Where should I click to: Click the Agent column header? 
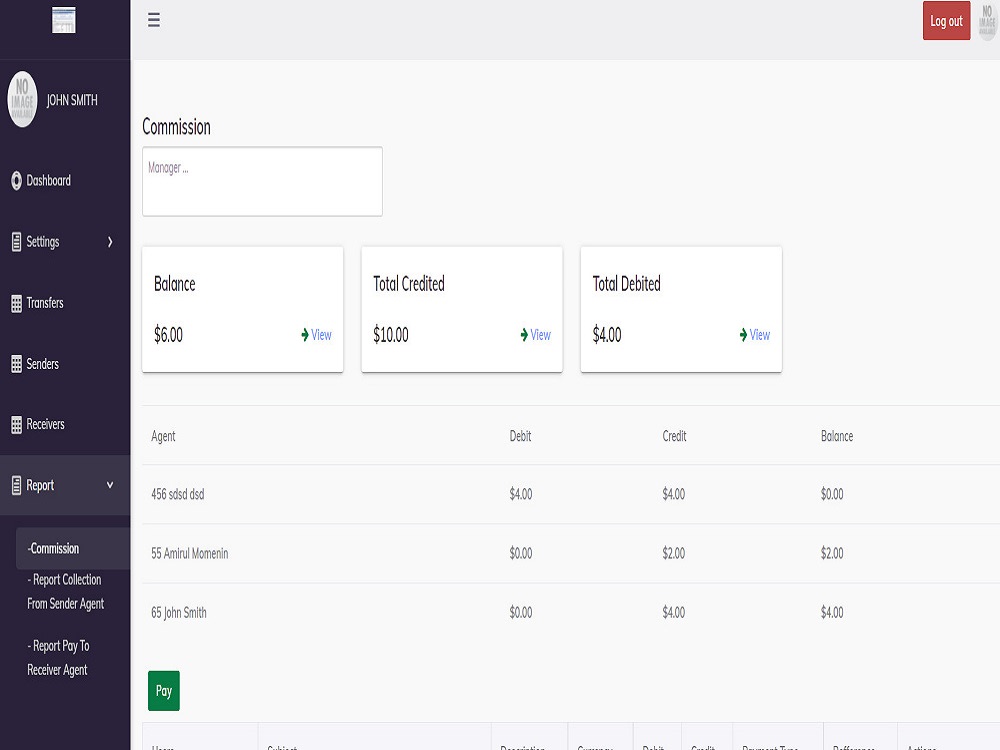pos(163,436)
